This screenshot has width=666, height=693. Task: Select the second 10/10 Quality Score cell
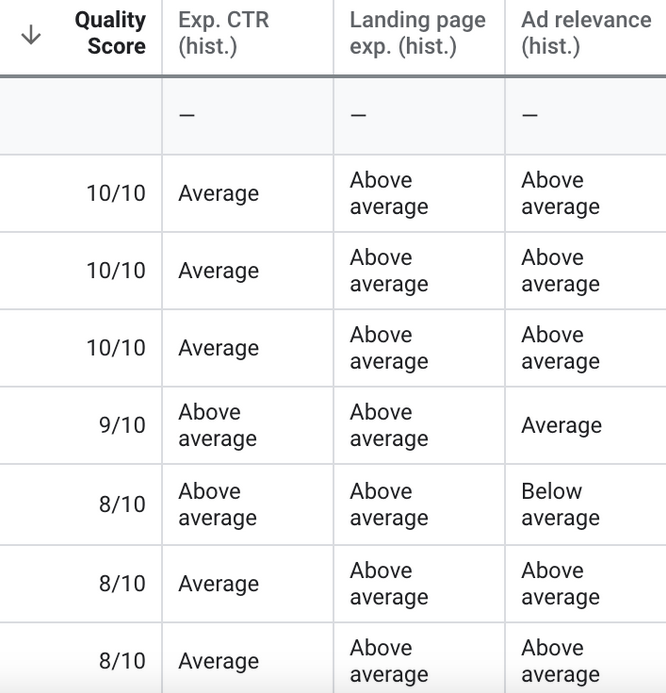[x=116, y=270]
